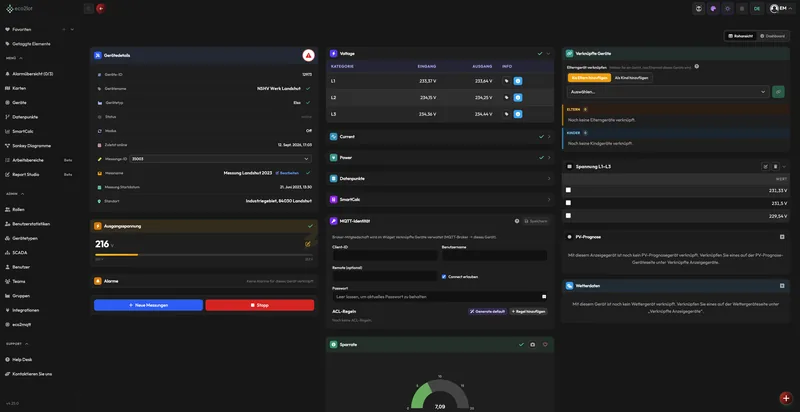
Task: Open the EM user menu
Action: tap(779, 8)
